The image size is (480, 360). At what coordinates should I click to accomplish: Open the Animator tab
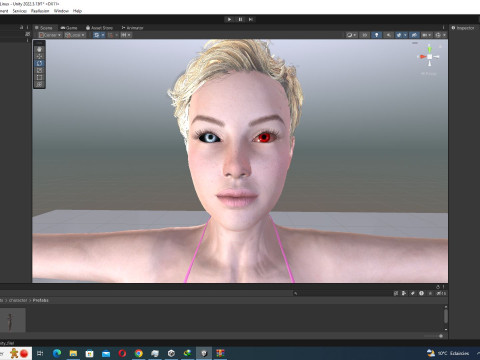point(132,28)
